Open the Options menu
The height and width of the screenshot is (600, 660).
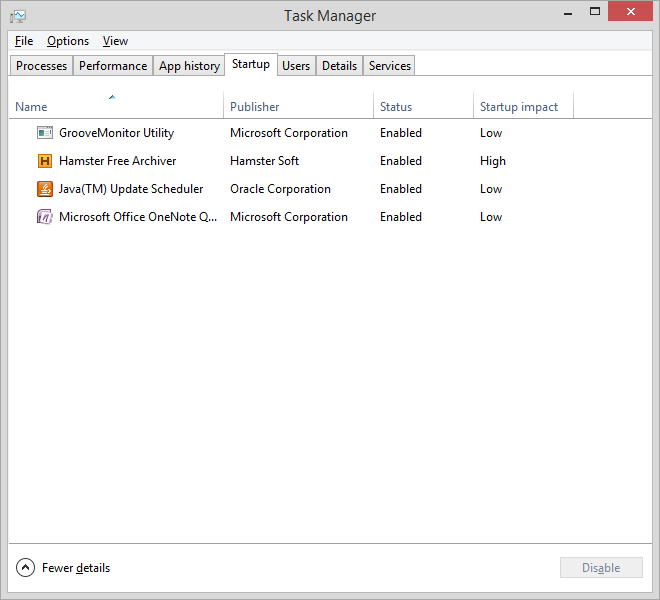[x=68, y=41]
